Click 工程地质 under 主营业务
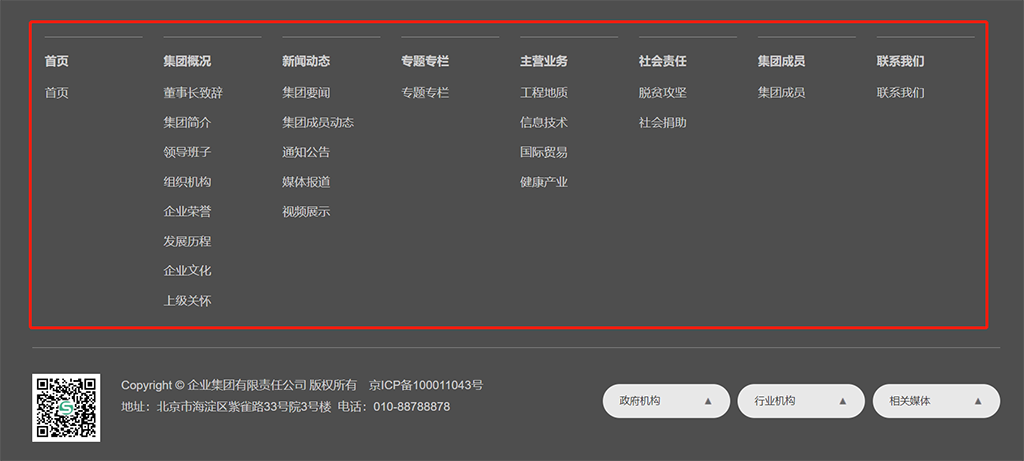The height and width of the screenshot is (461, 1024). tap(544, 93)
